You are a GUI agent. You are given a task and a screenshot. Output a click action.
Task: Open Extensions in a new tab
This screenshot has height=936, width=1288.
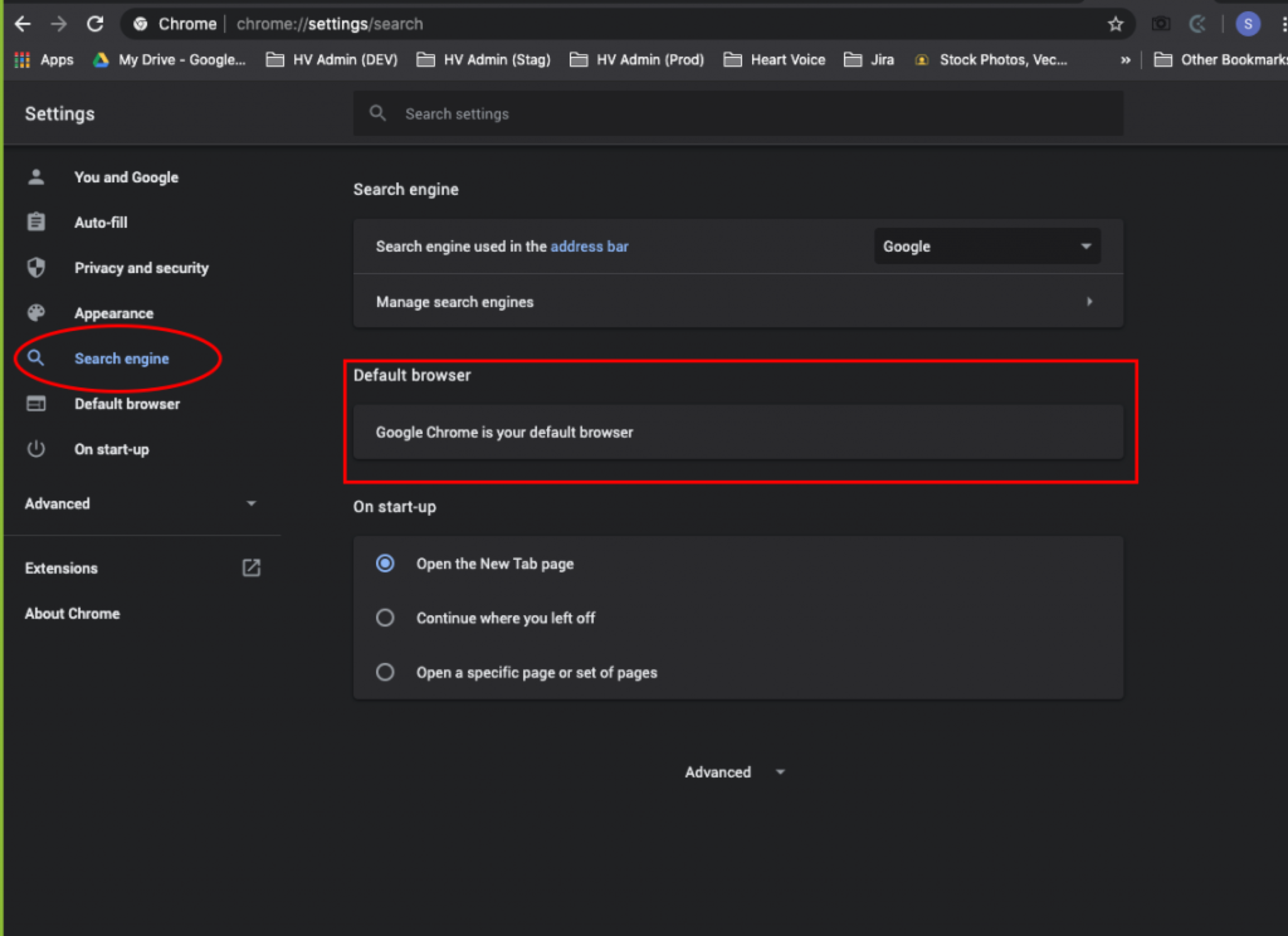point(61,568)
